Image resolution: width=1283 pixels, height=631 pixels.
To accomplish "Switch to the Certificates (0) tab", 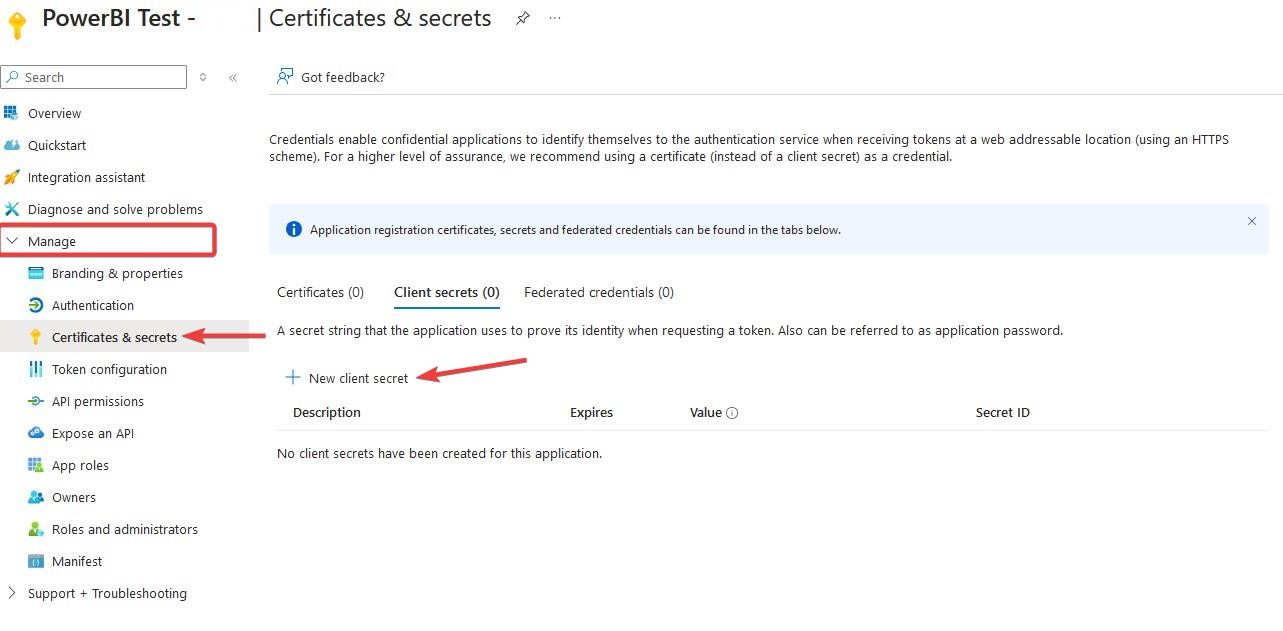I will [320, 292].
